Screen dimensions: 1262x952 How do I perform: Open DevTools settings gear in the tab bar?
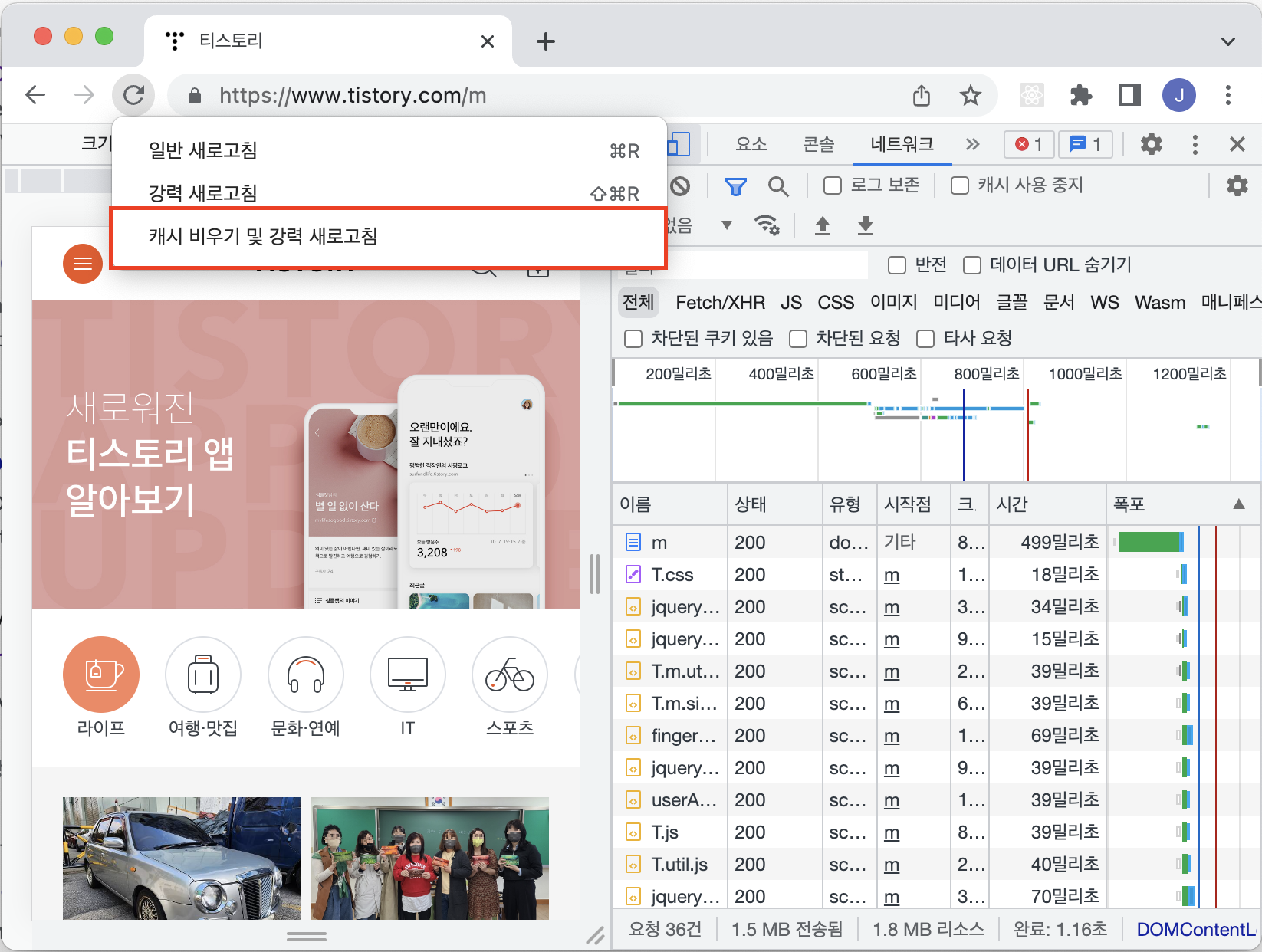point(1152,144)
